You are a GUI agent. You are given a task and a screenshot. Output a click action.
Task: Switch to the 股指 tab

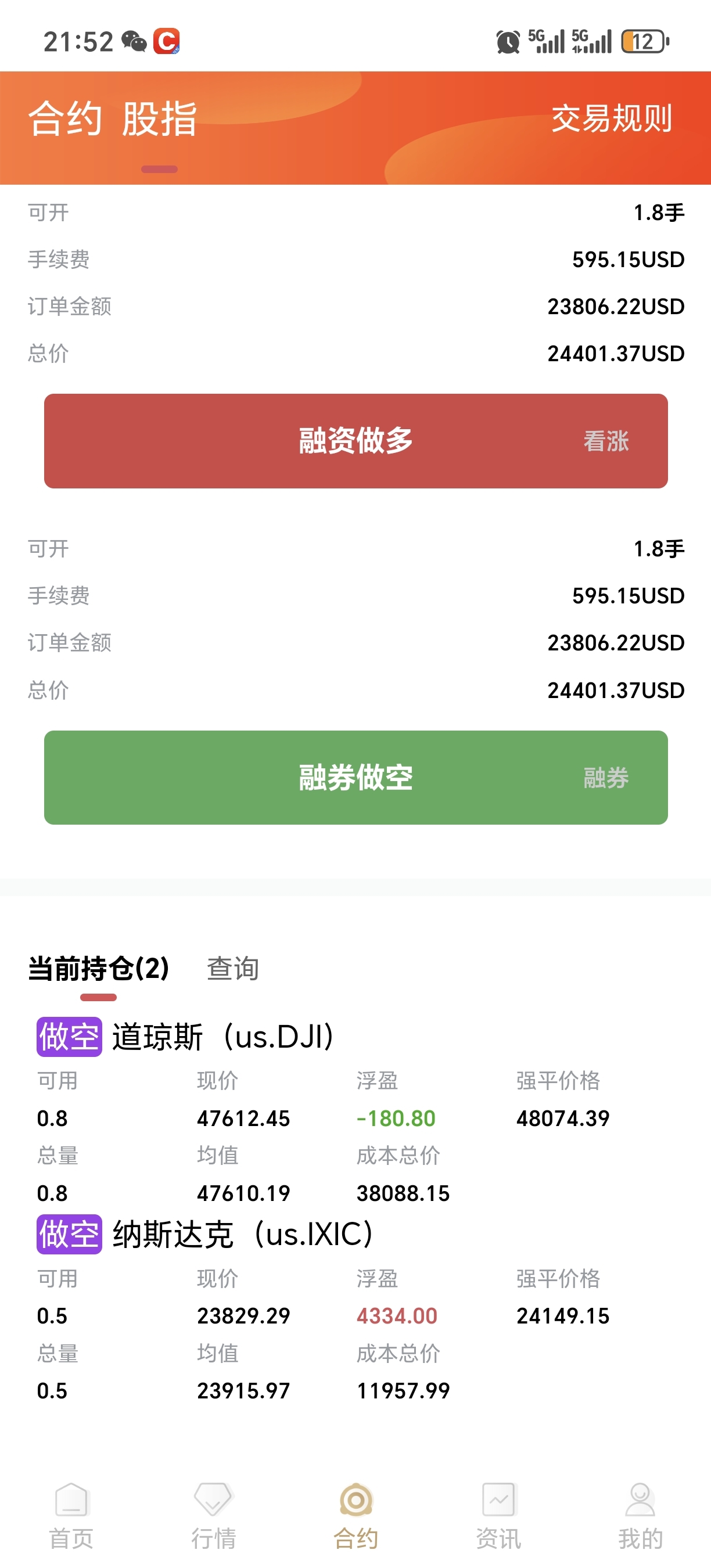coord(160,118)
